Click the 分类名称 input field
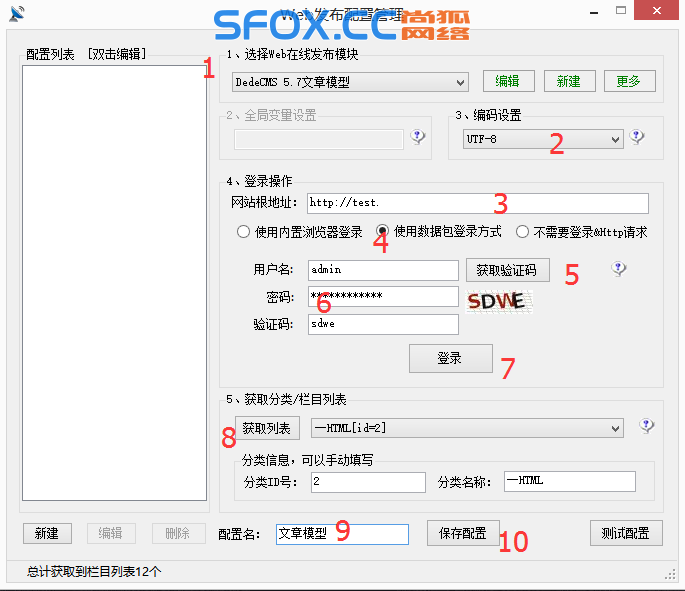 (x=570, y=481)
